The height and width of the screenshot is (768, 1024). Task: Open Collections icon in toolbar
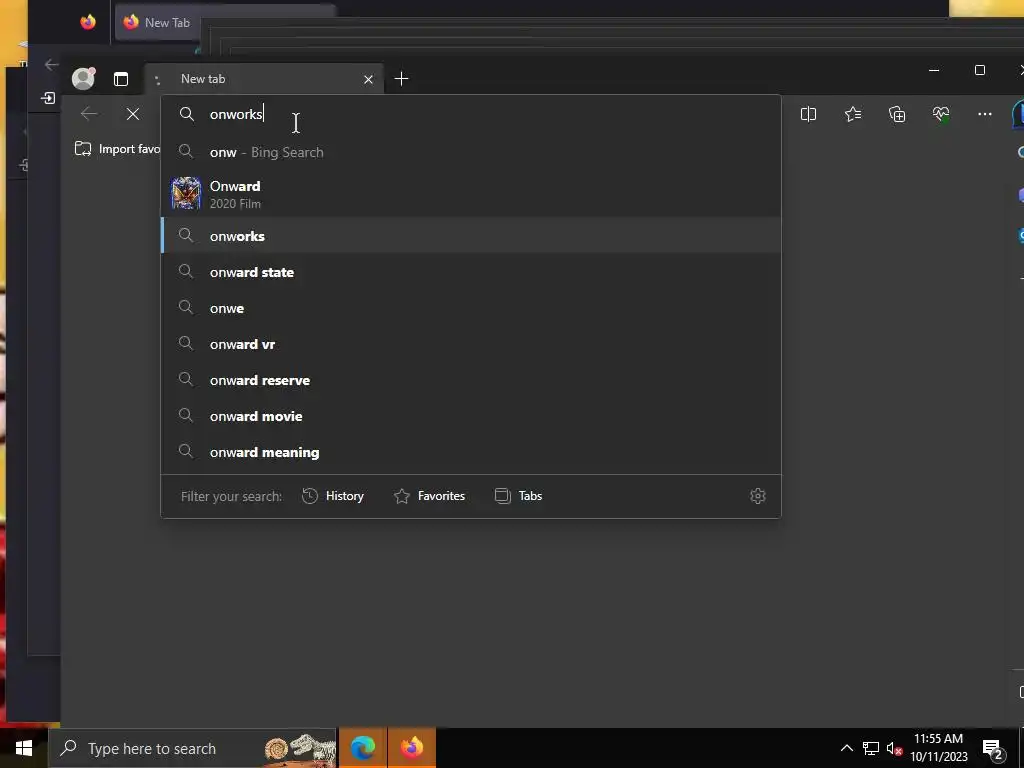[x=897, y=114]
